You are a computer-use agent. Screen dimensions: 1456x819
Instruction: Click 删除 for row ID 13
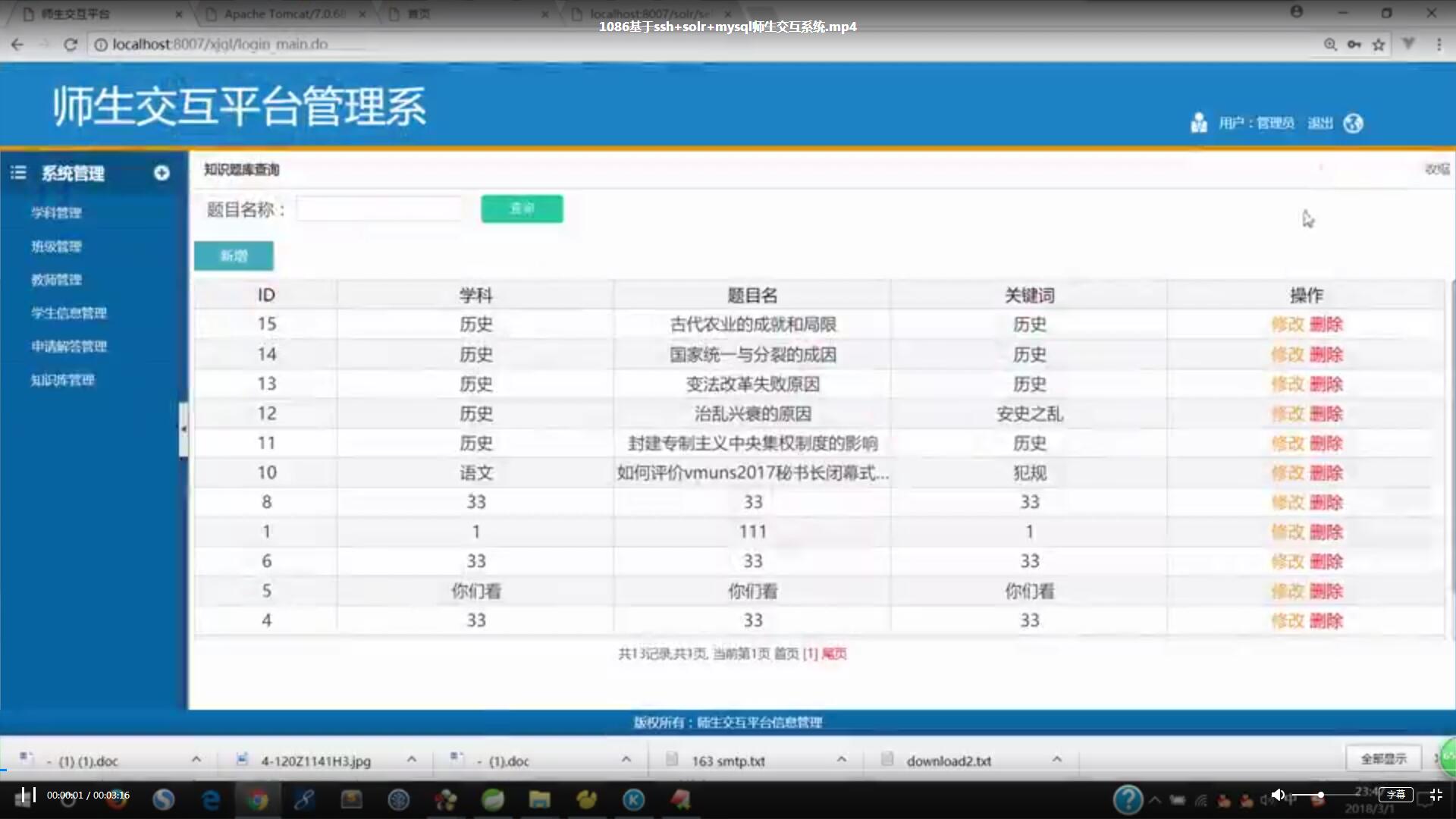(x=1326, y=384)
